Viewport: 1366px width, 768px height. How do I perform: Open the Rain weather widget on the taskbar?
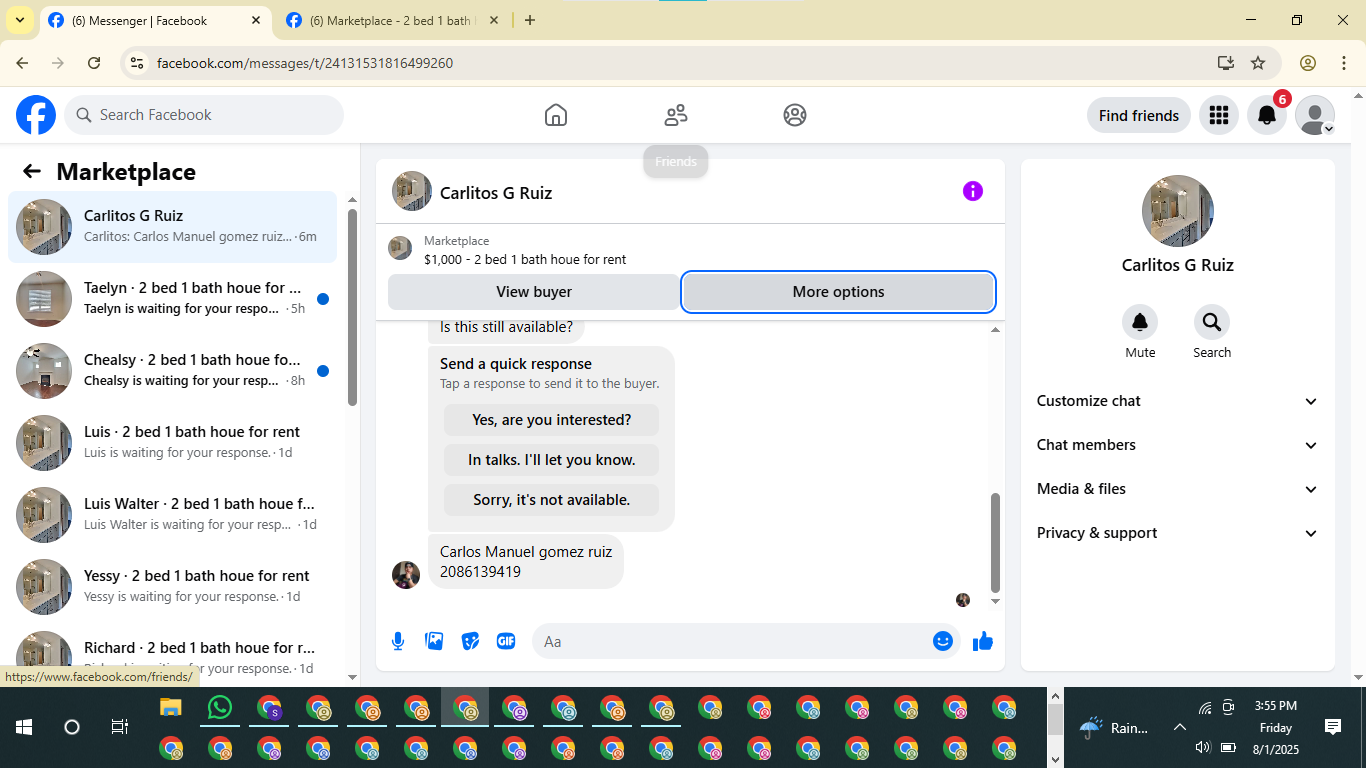(x=1115, y=727)
